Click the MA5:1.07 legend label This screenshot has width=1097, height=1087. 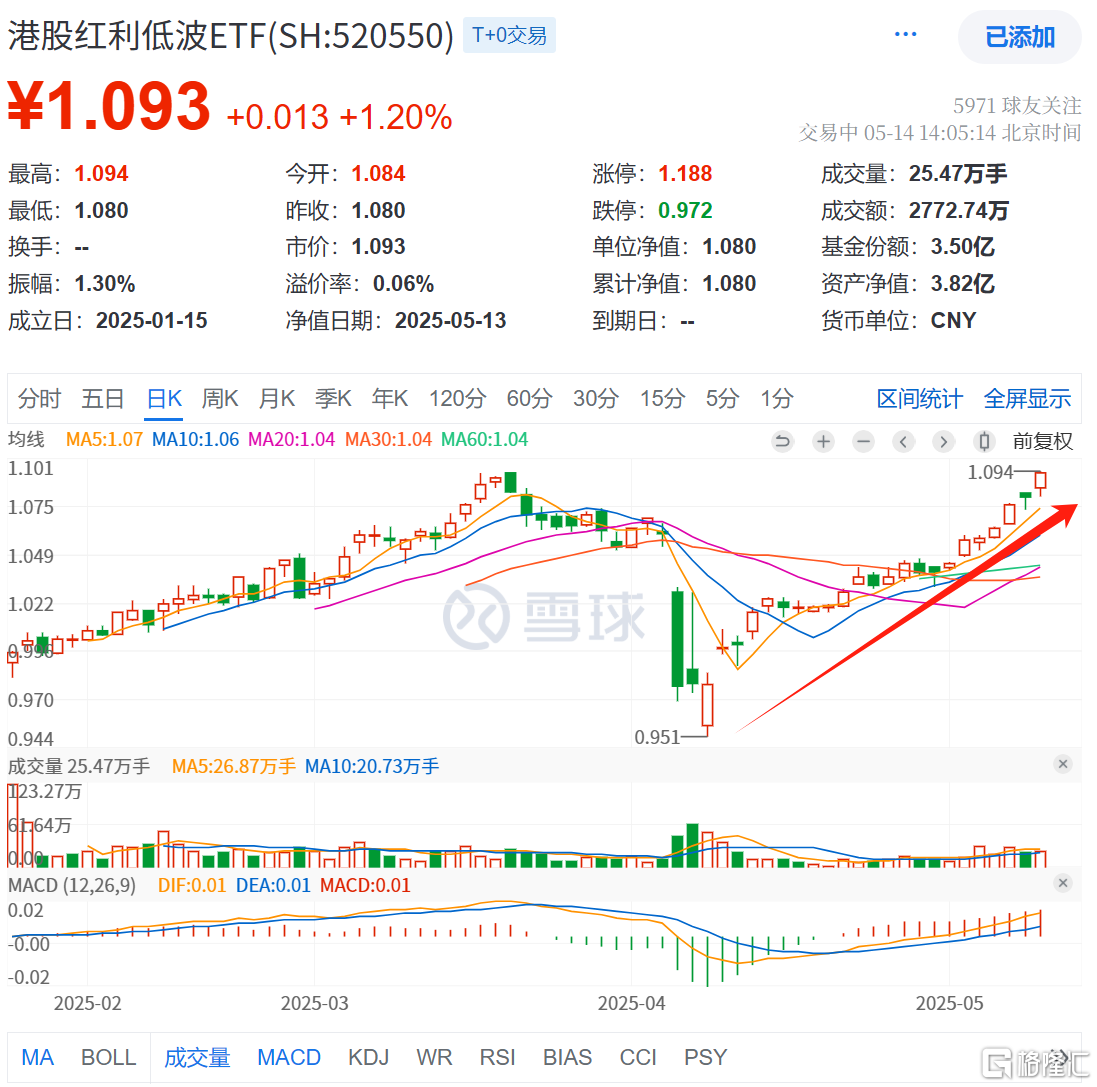[104, 439]
